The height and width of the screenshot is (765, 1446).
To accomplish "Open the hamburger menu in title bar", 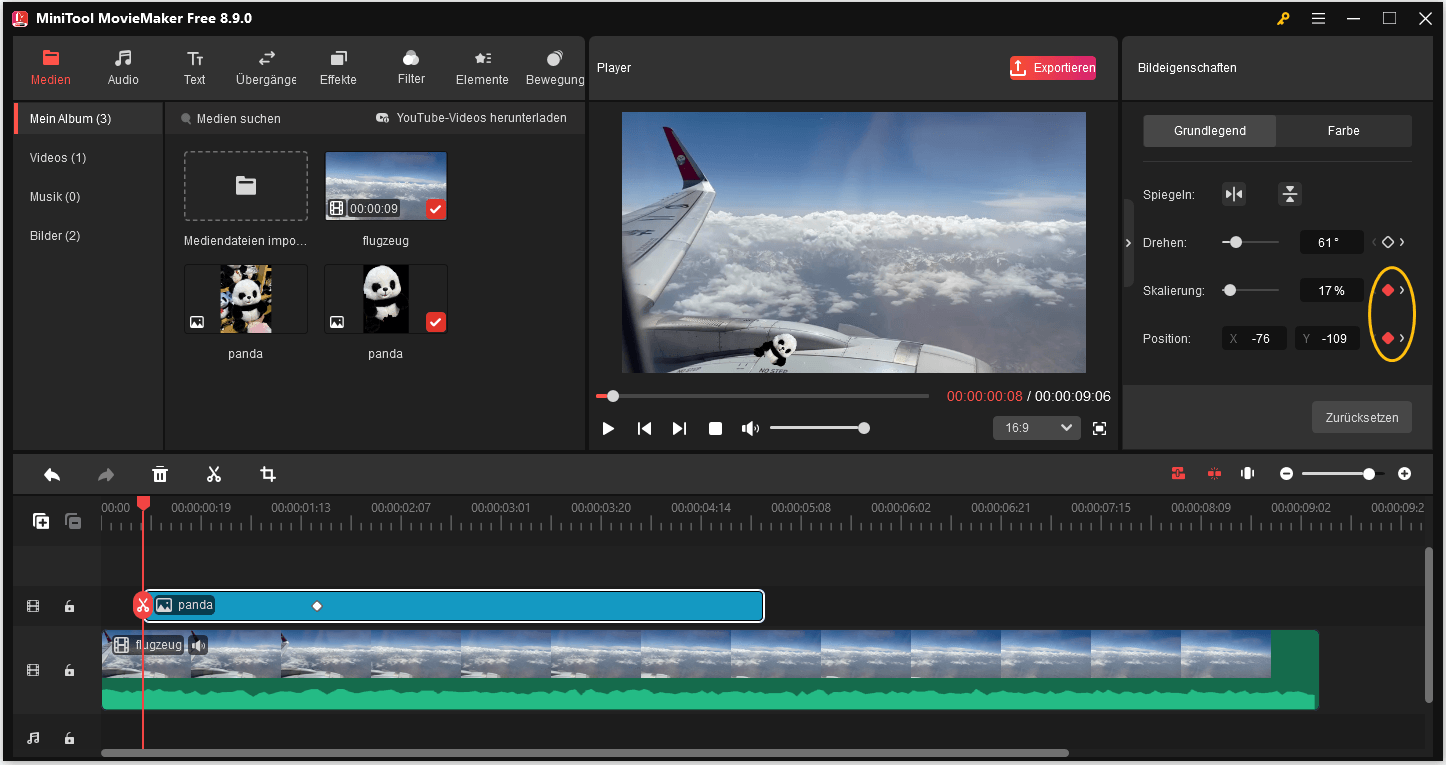I will click(1318, 18).
